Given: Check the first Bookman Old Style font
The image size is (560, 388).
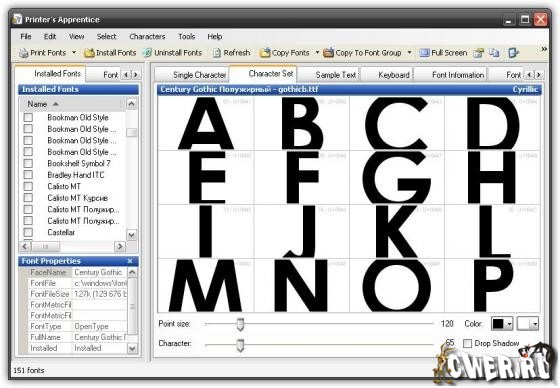Looking at the screenshot, I should (28, 117).
